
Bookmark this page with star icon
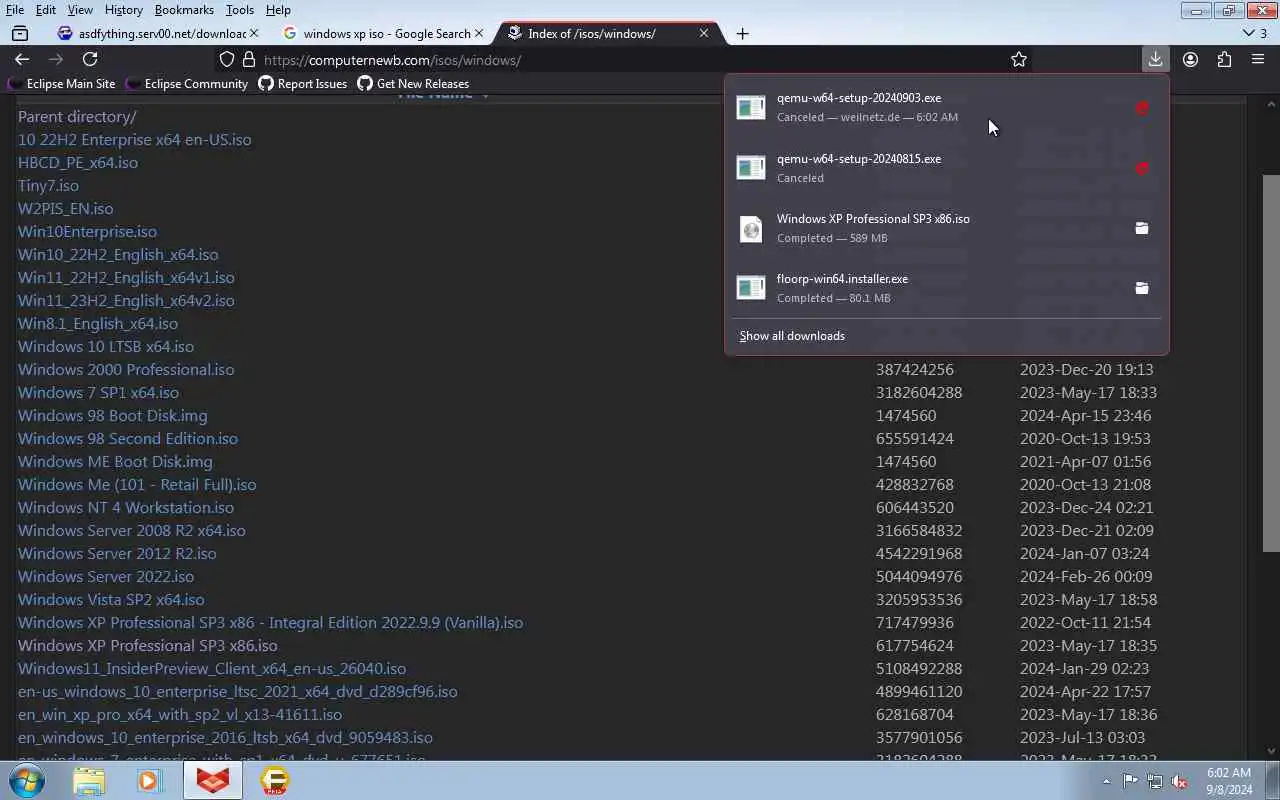click(1019, 60)
